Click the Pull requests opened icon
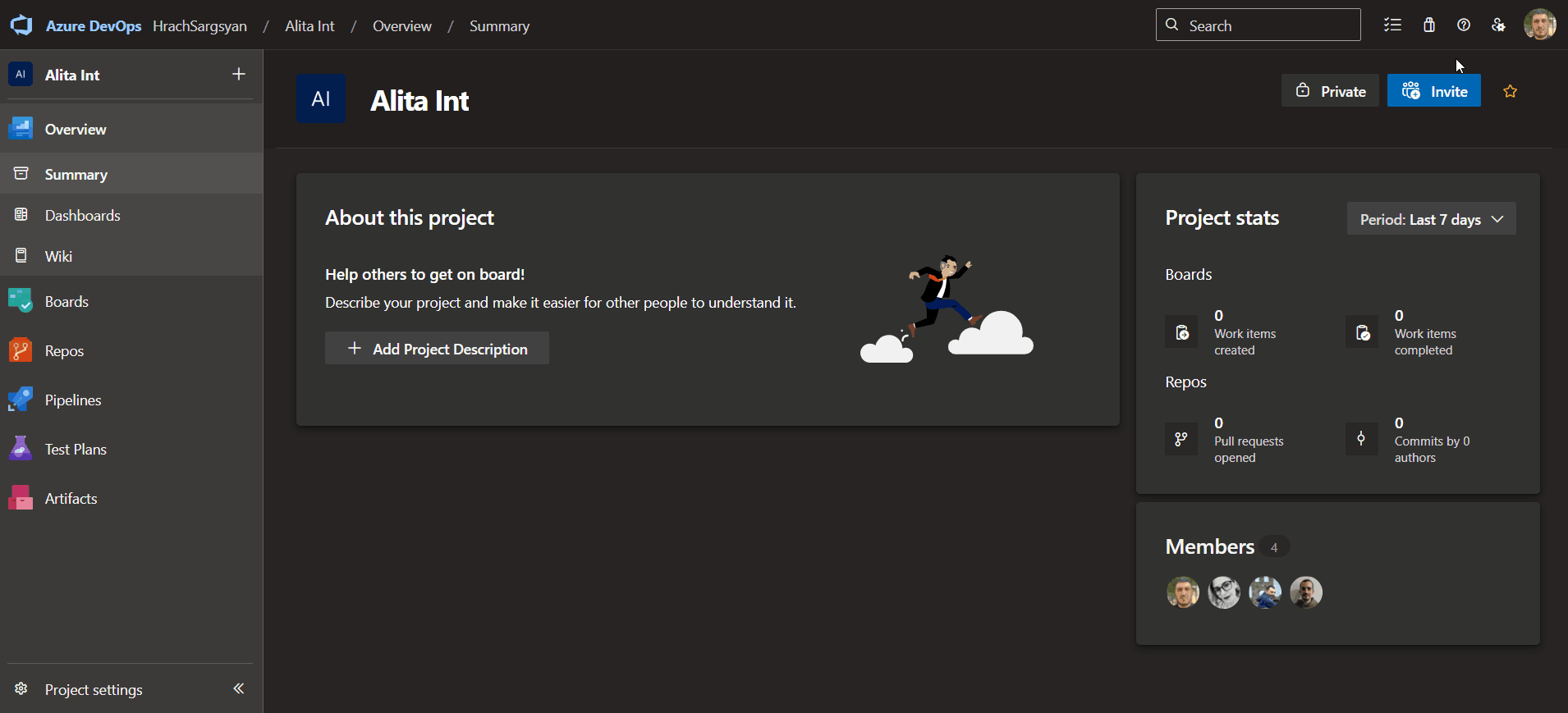1568x713 pixels. (1181, 439)
